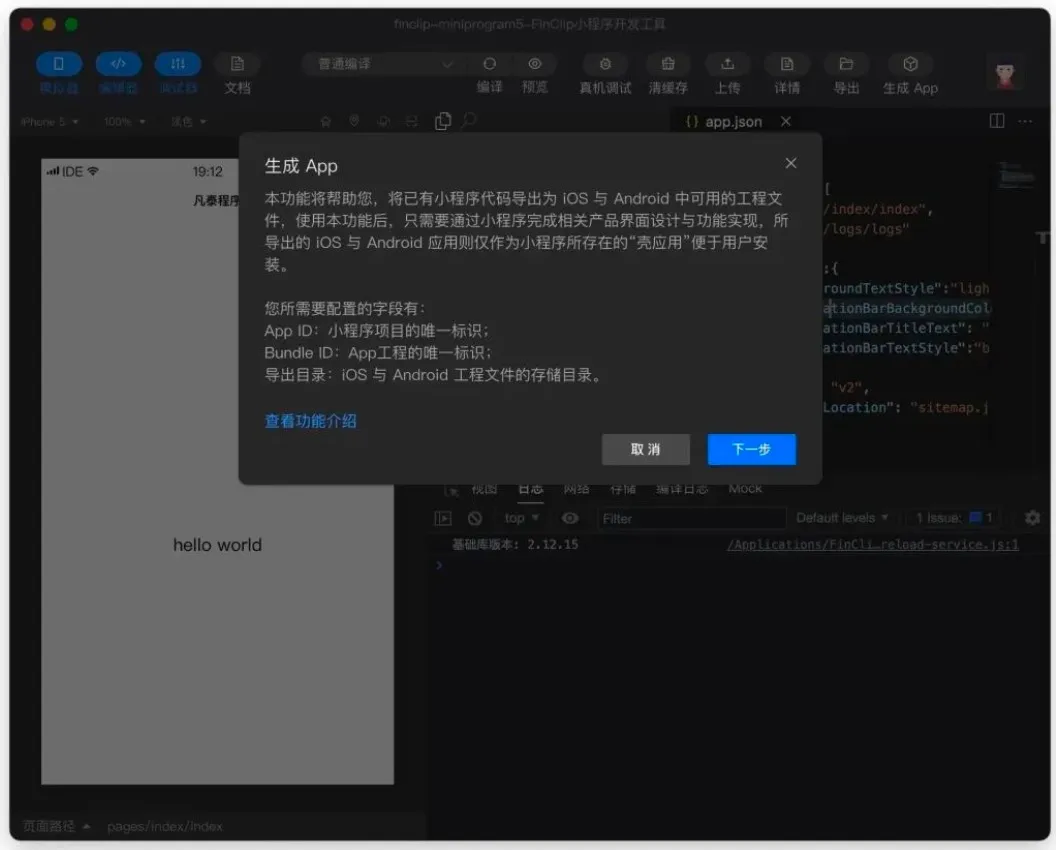This screenshot has width=1056, height=850.
Task: Expand the Default levels dropdown
Action: tap(842, 518)
